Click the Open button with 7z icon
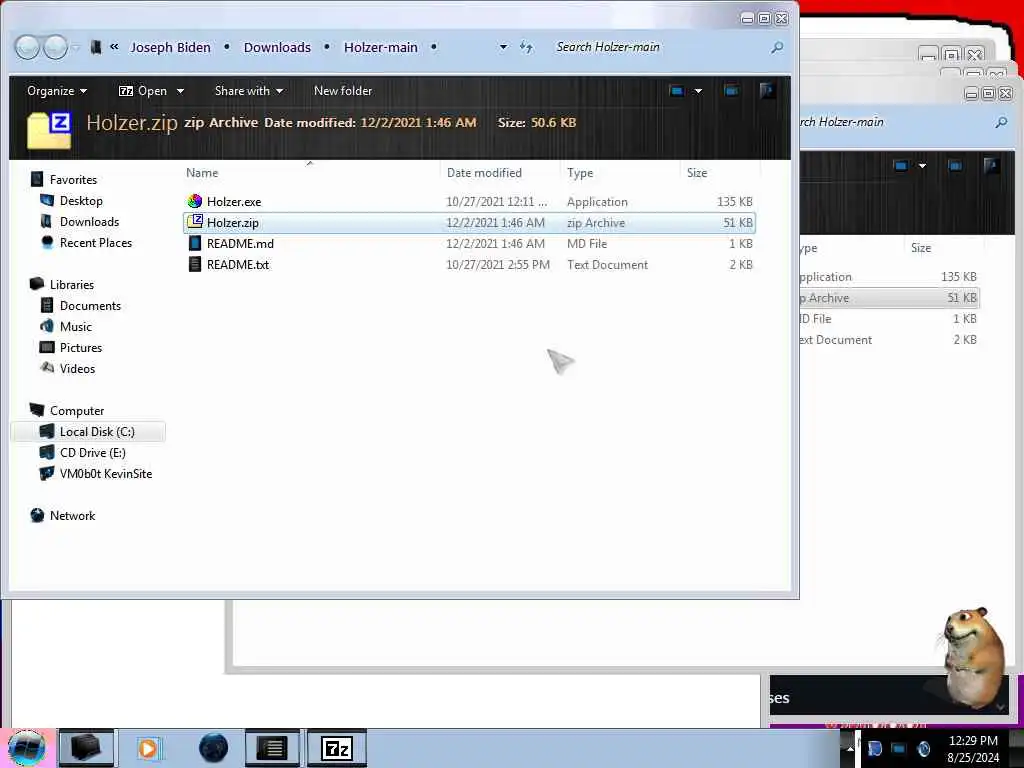The image size is (1024, 768). (x=143, y=91)
